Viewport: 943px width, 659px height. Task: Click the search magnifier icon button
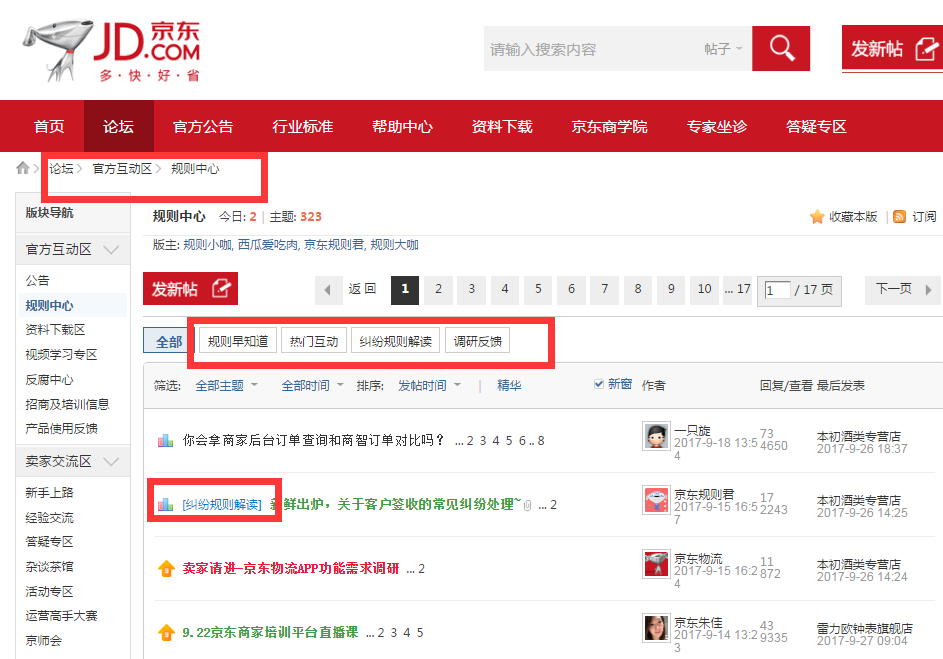tap(781, 48)
